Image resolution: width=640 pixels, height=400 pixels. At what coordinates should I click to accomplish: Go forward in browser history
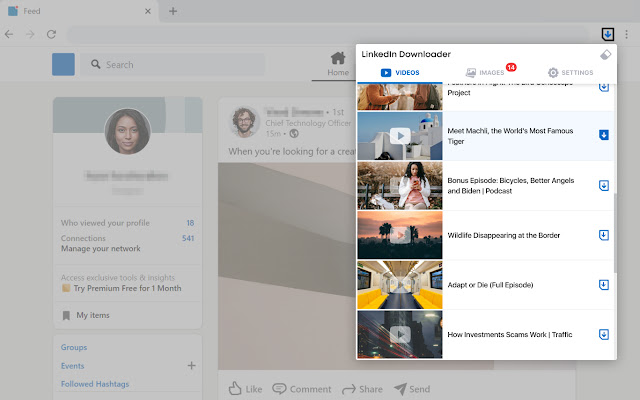point(30,34)
